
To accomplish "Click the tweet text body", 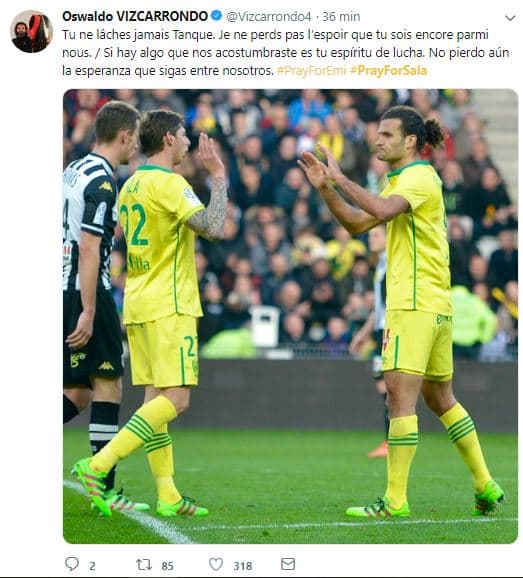I will pyautogui.click(x=286, y=53).
